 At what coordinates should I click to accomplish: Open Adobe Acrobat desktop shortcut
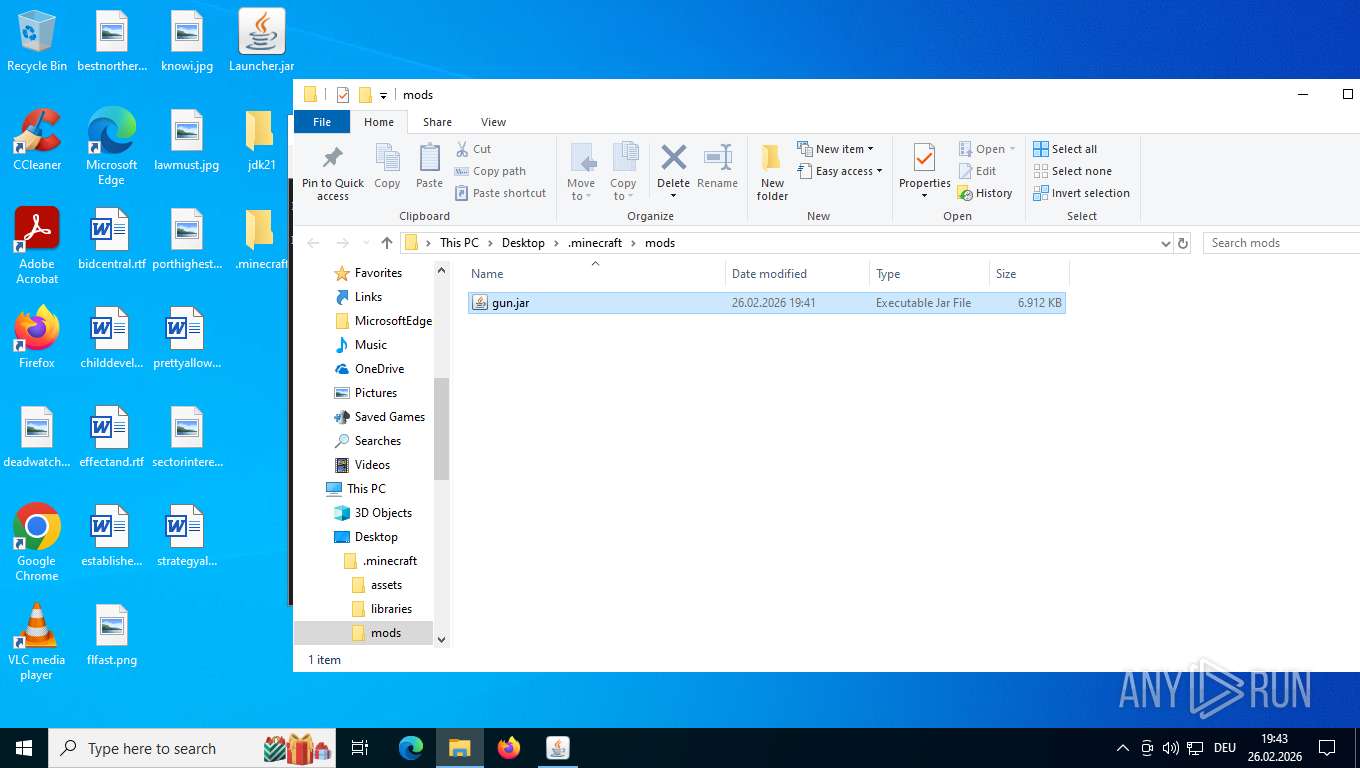click(37, 246)
